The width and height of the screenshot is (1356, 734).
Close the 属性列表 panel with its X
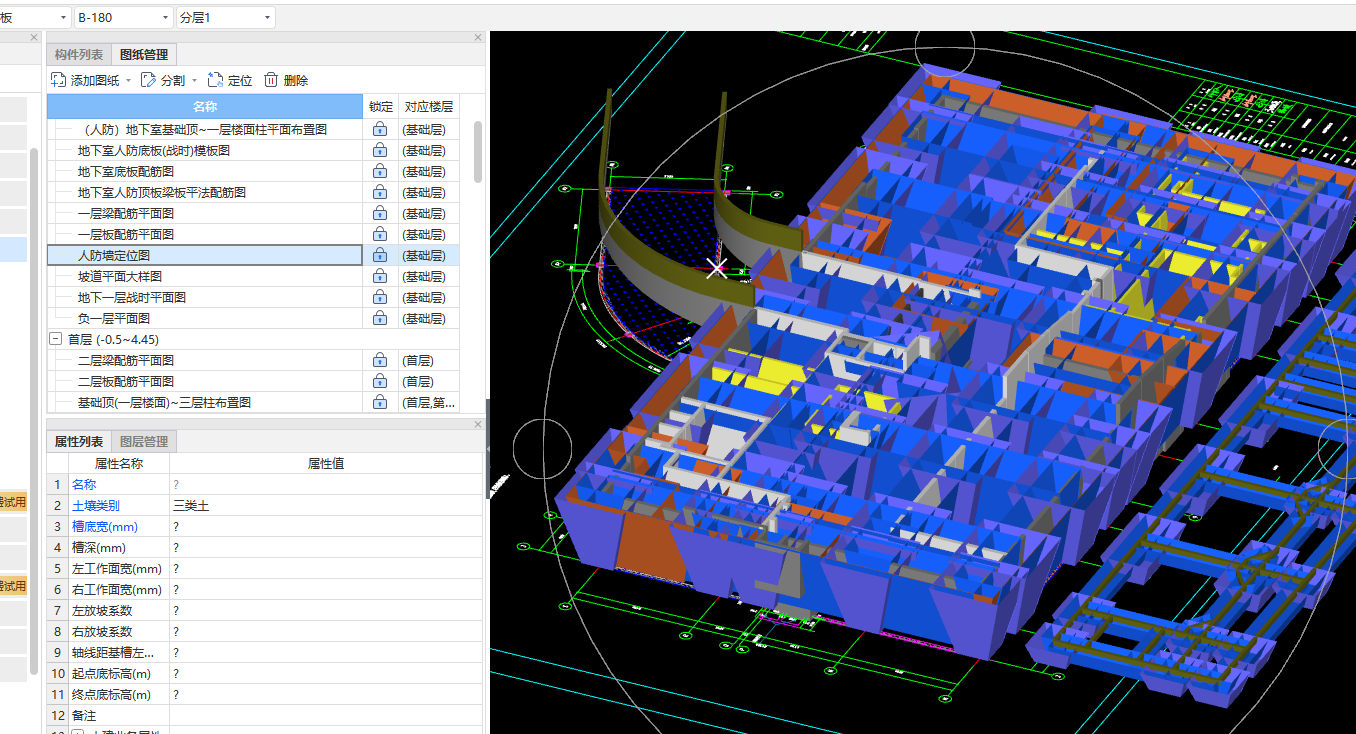tap(477, 425)
